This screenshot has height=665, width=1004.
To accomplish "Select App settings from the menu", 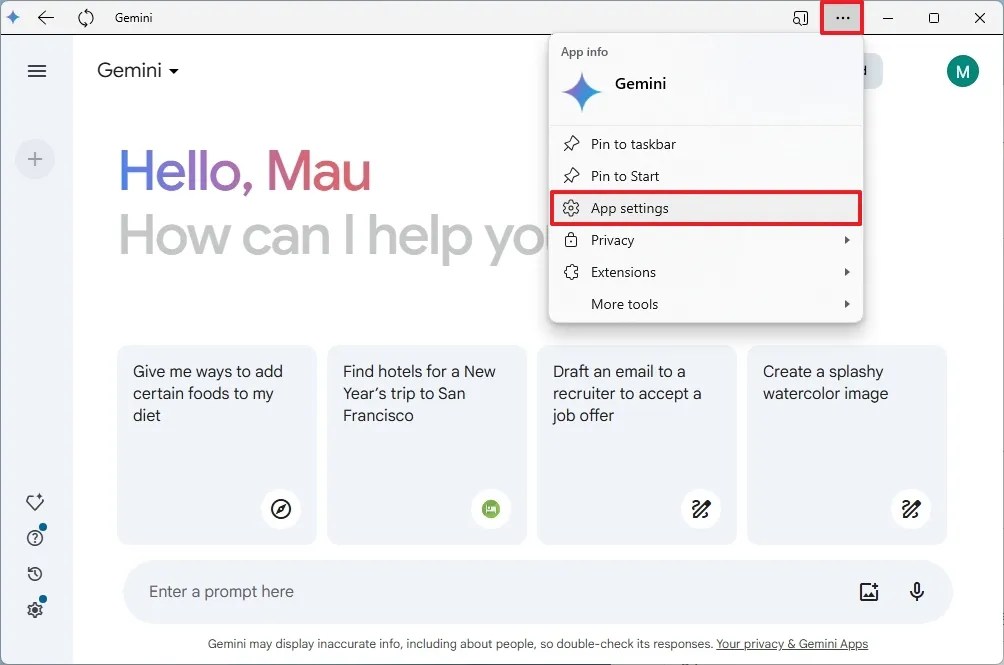I will click(706, 208).
